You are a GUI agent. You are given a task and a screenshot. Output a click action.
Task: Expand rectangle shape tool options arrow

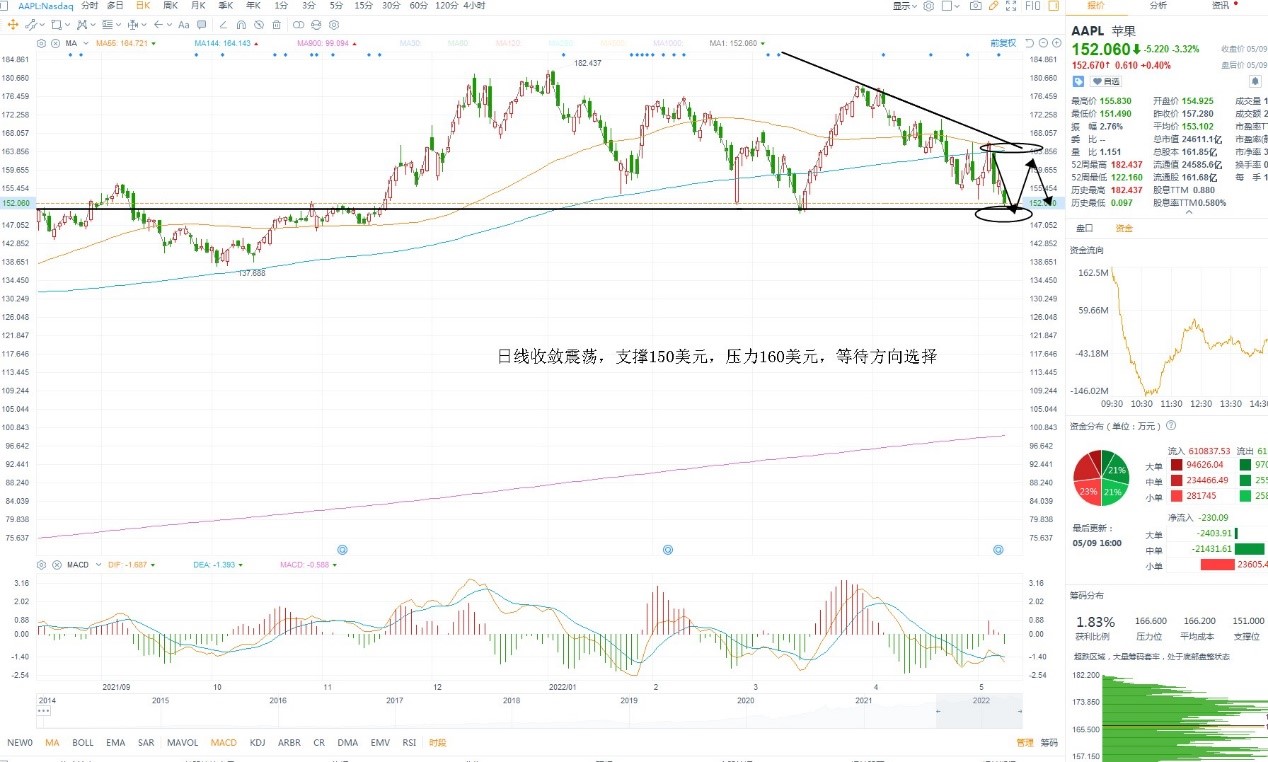point(68,24)
